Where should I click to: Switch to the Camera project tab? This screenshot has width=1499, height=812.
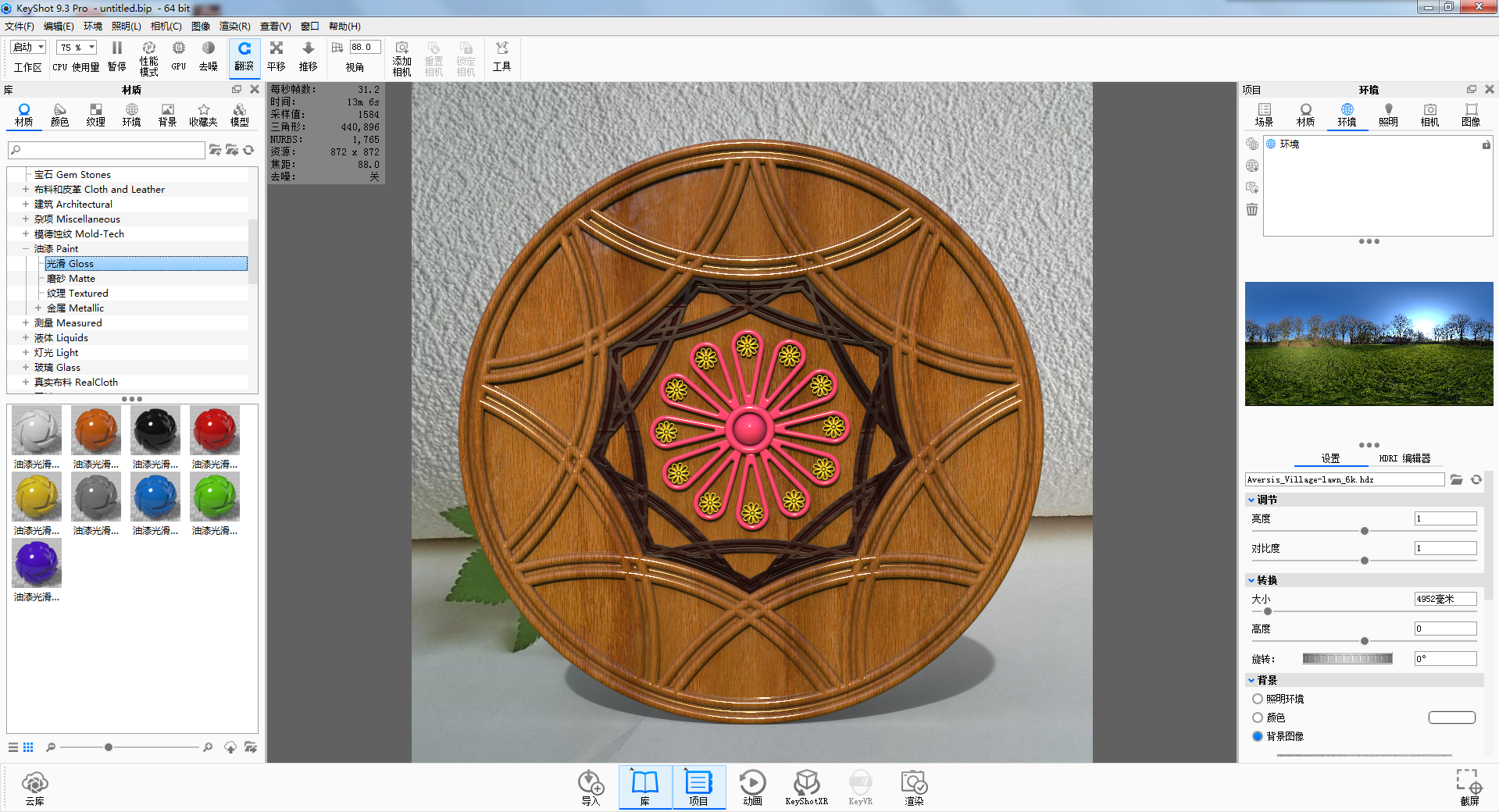tap(1429, 115)
